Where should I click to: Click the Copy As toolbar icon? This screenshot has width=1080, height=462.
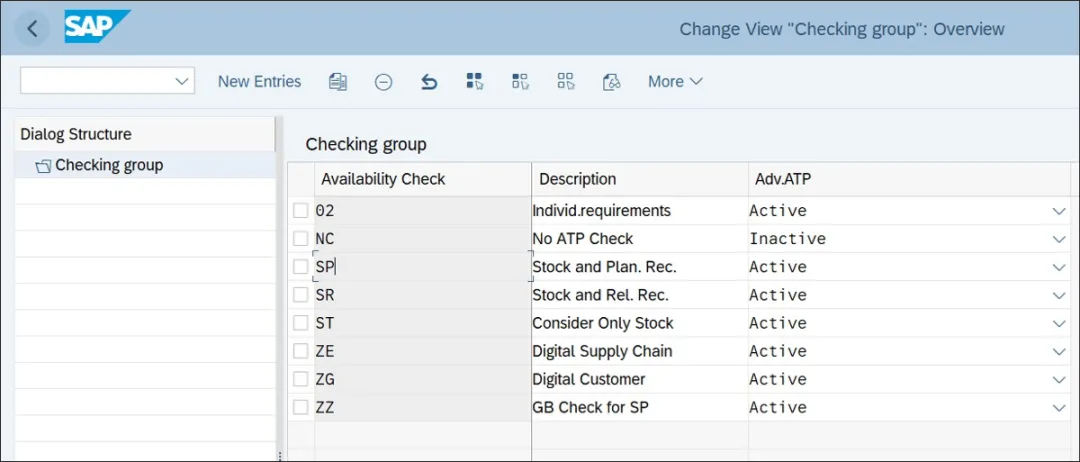[x=338, y=82]
